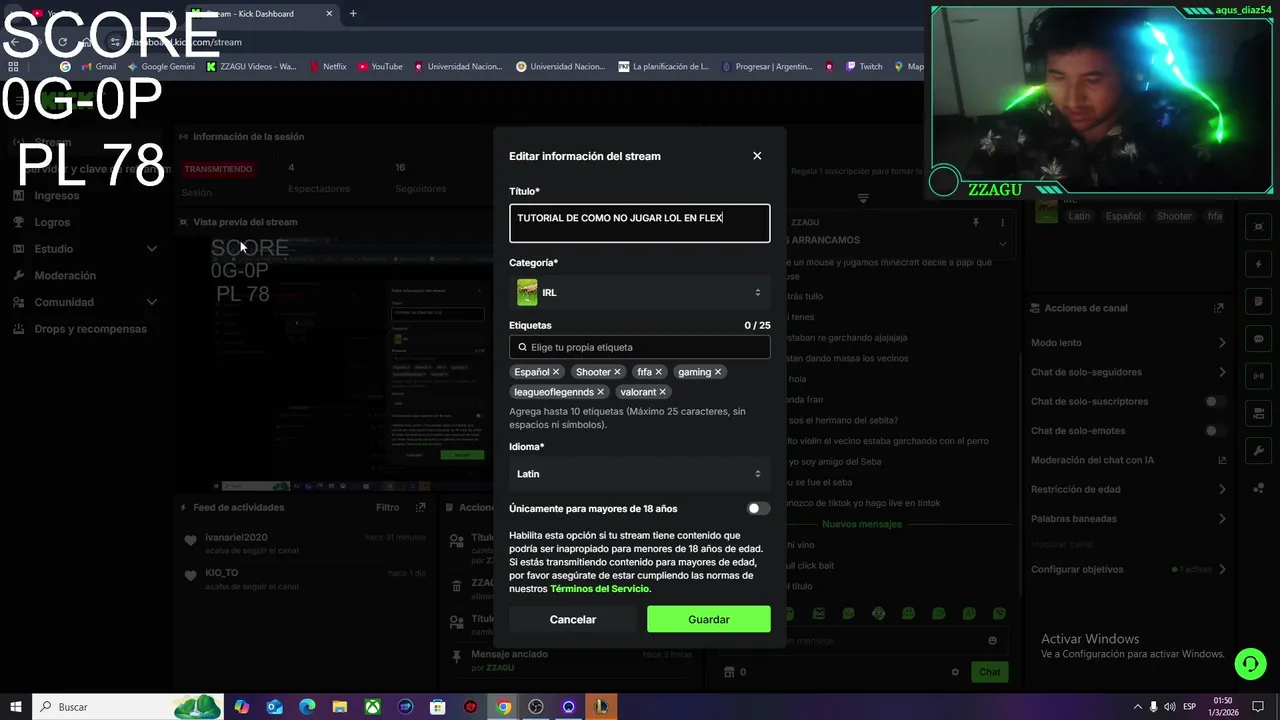The width and height of the screenshot is (1280, 720).
Task: Remove the leagueoflegennds tag
Action: 600,392
